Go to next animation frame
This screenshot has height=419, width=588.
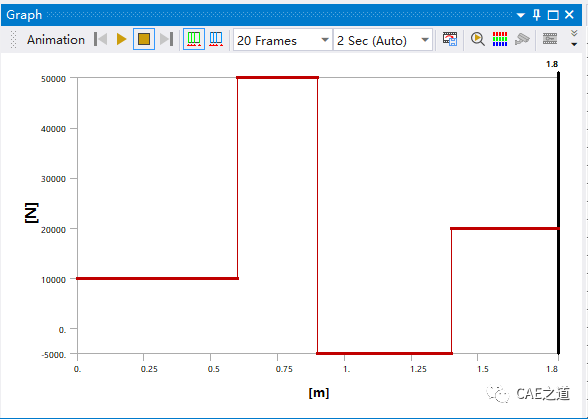pos(166,39)
